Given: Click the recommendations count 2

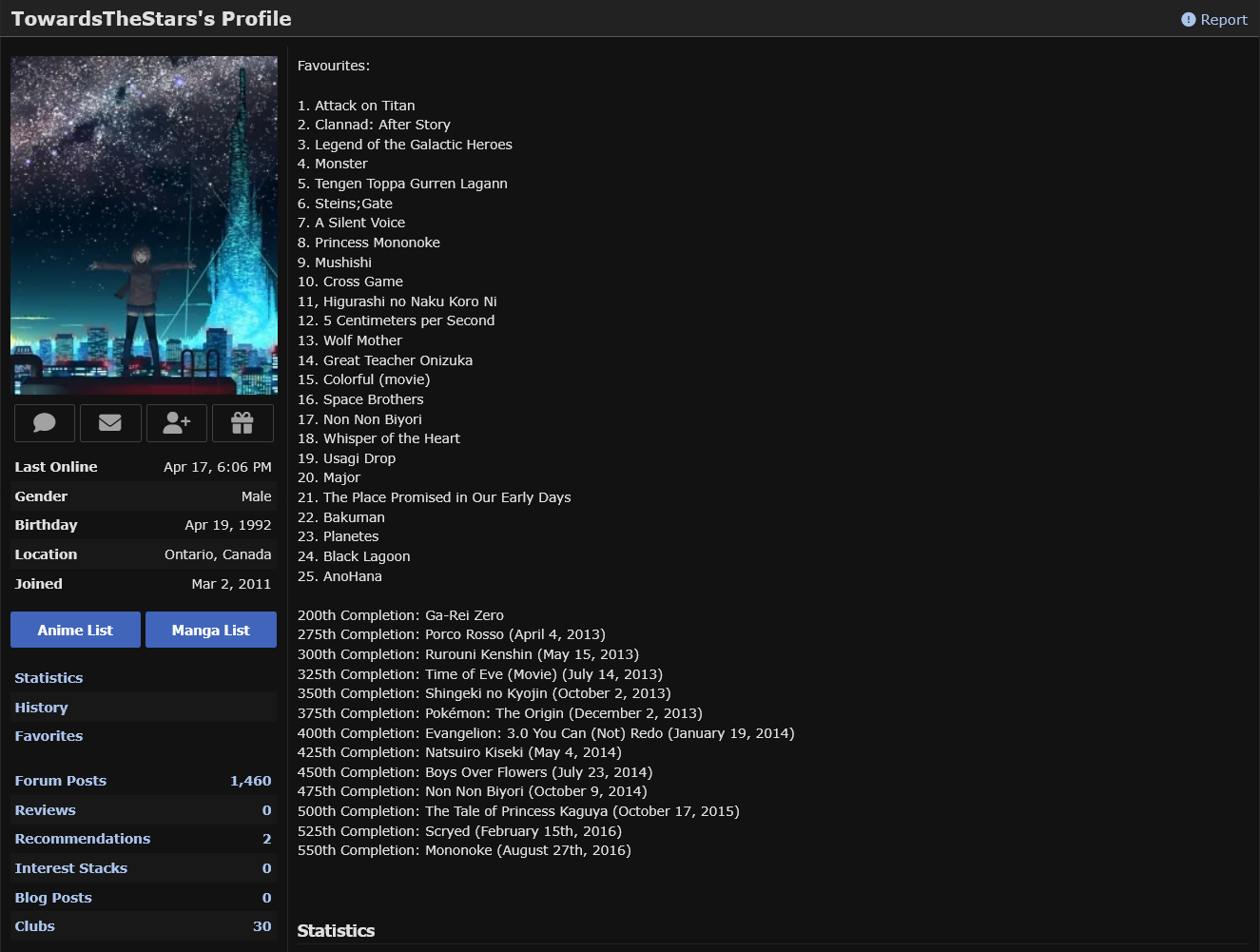Looking at the screenshot, I should (267, 839).
